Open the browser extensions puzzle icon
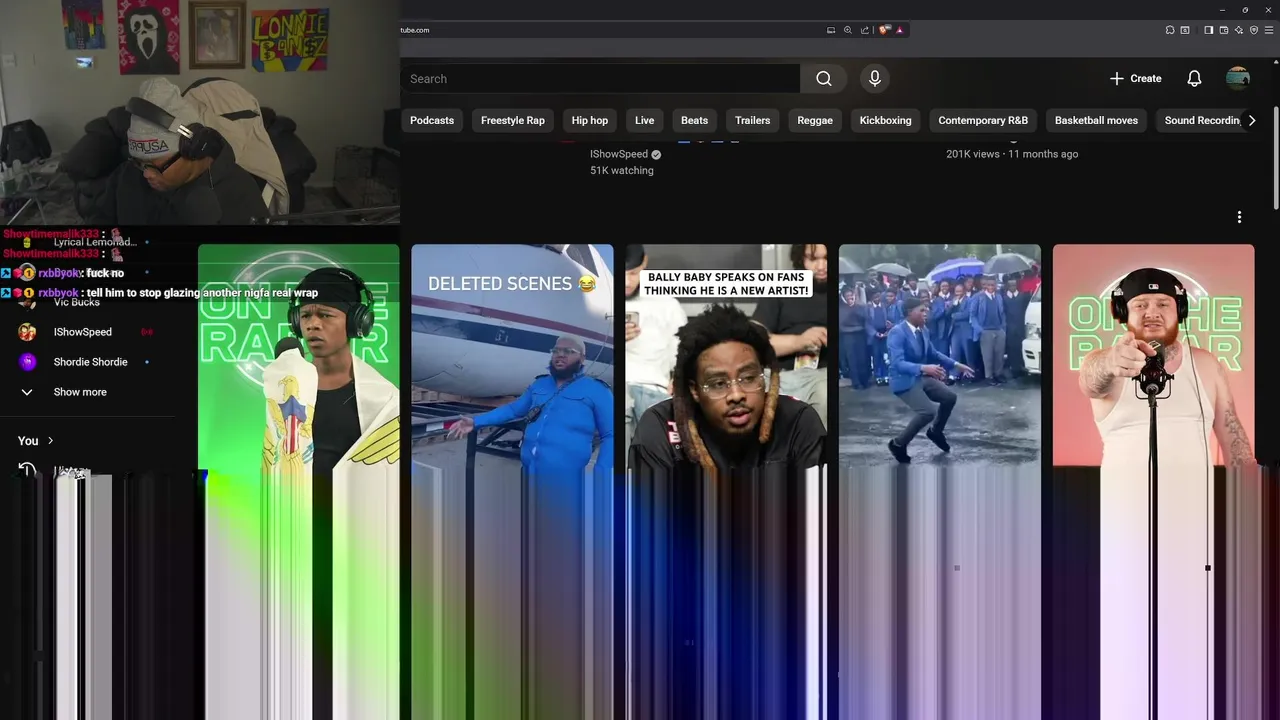 tap(1170, 30)
